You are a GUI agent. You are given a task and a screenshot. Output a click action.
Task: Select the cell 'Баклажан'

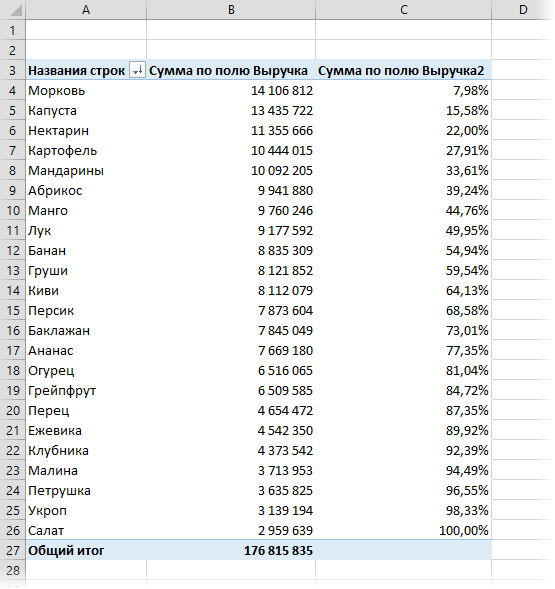click(x=86, y=331)
